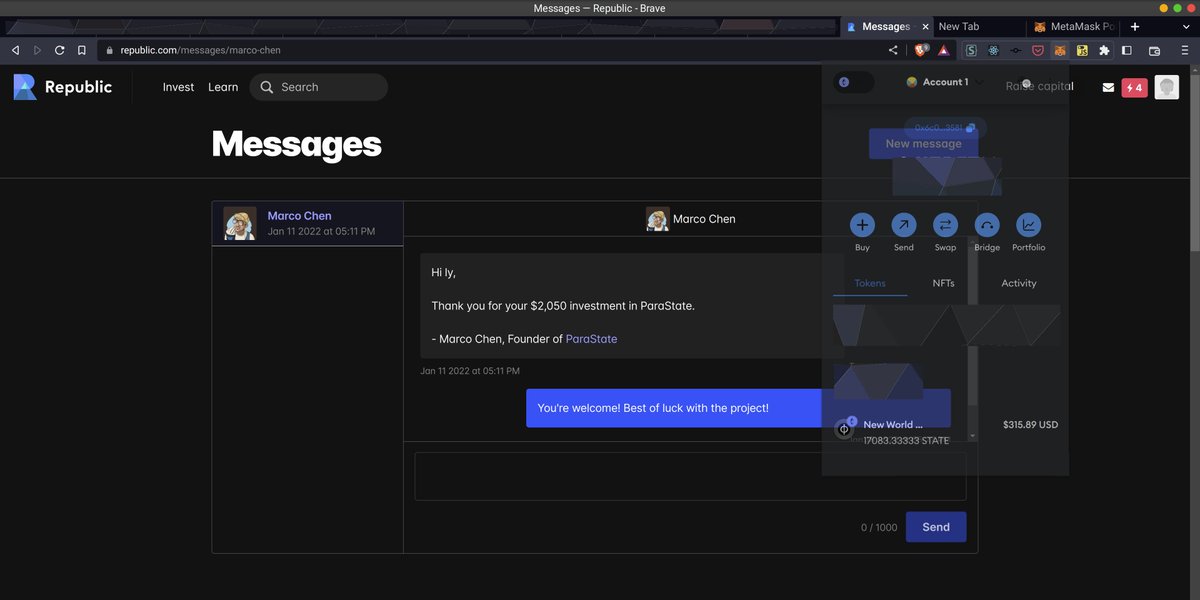
Task: Click the MetaMask Swap icon
Action: [945, 225]
